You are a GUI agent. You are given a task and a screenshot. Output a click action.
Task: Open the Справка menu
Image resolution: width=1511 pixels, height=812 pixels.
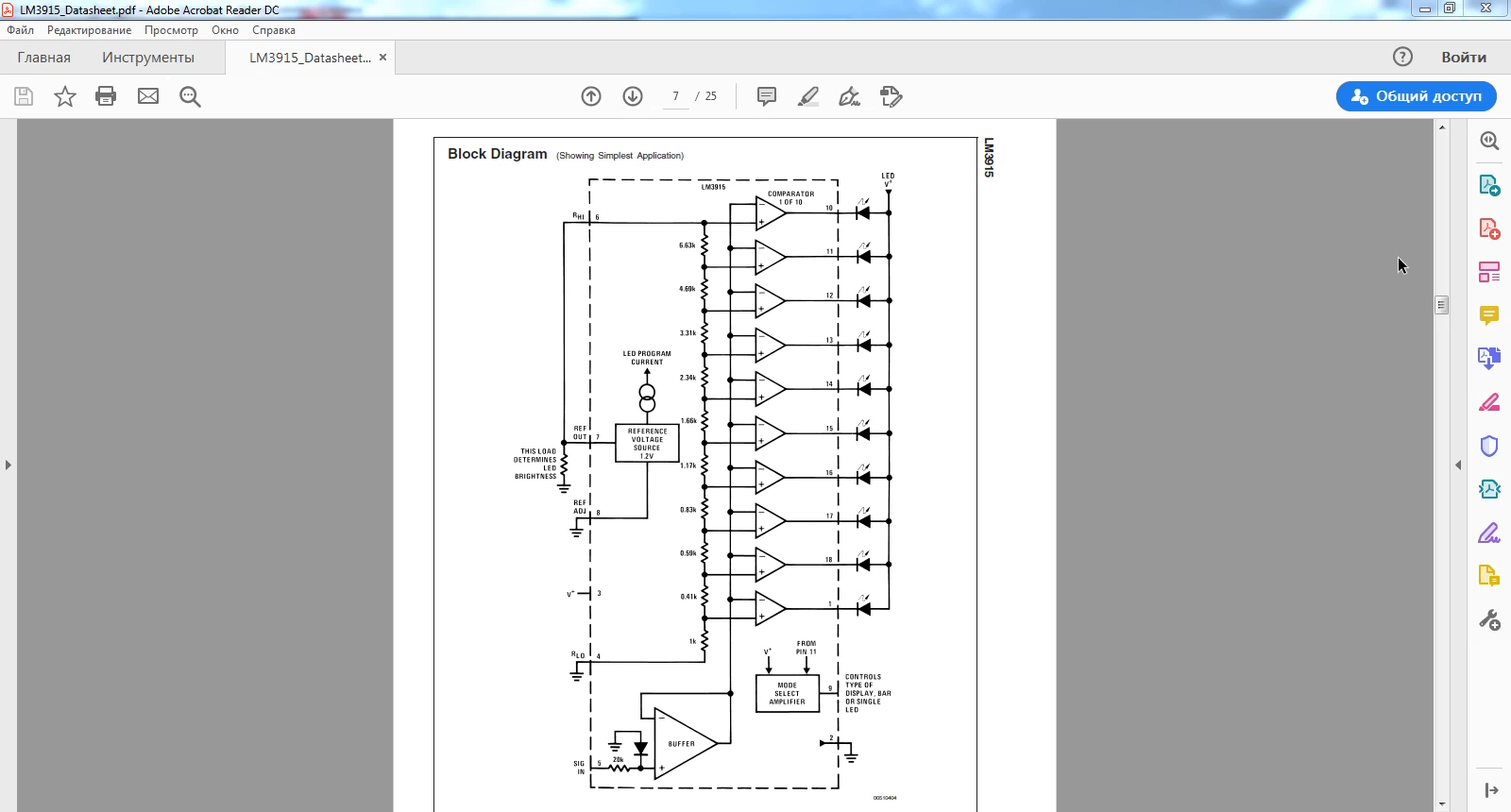coord(274,30)
